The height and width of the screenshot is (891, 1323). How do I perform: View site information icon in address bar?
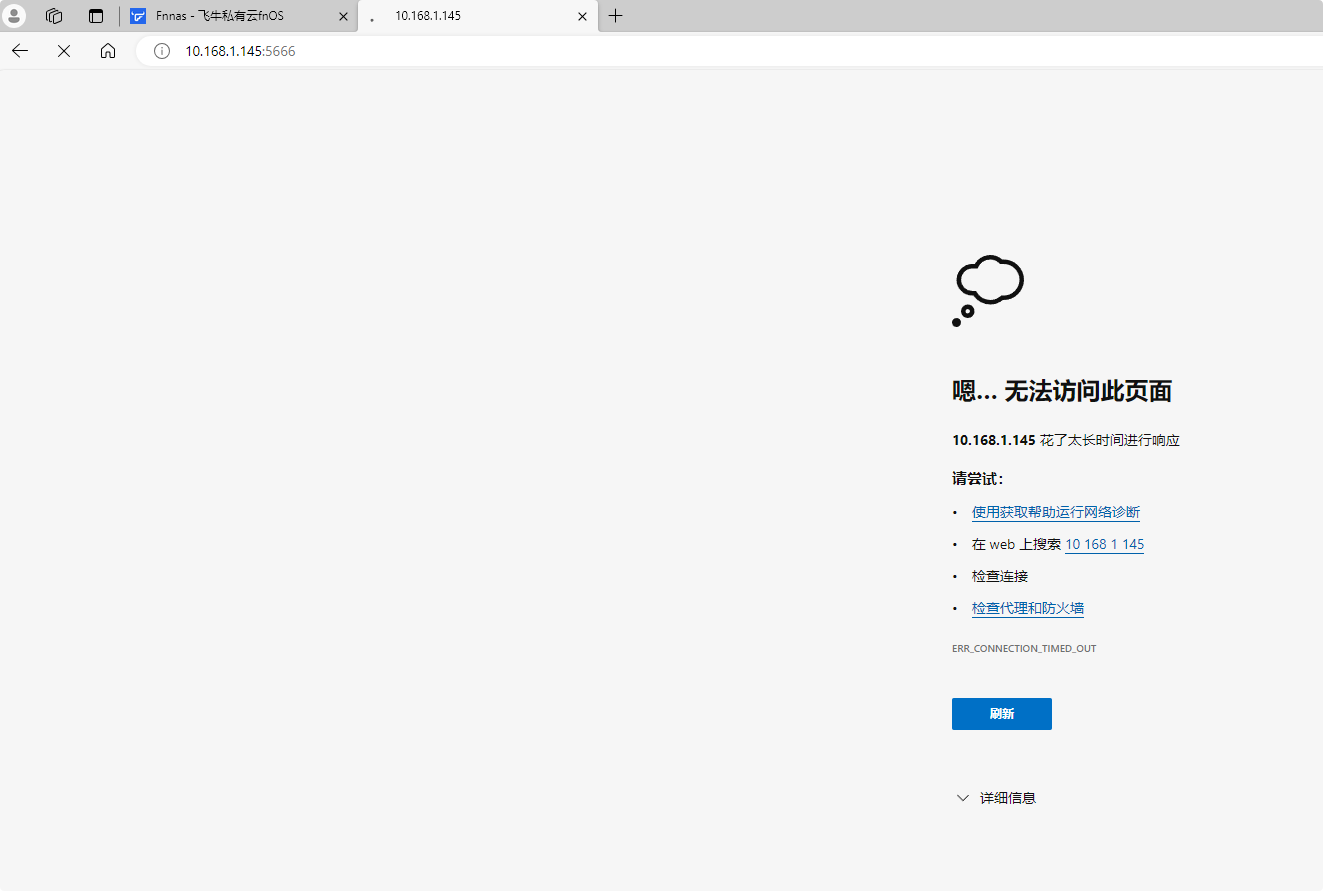click(162, 51)
